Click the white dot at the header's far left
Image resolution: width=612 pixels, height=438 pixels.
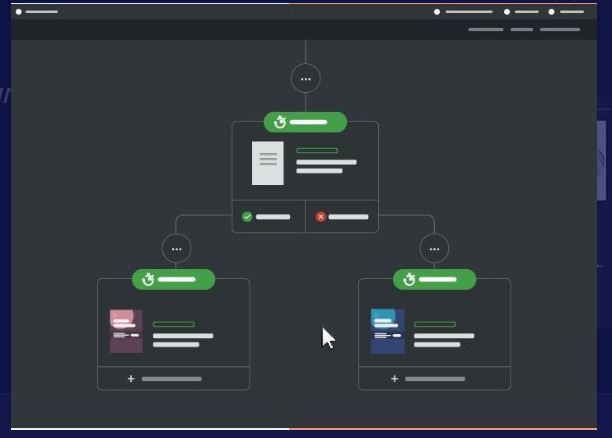pyautogui.click(x=19, y=12)
